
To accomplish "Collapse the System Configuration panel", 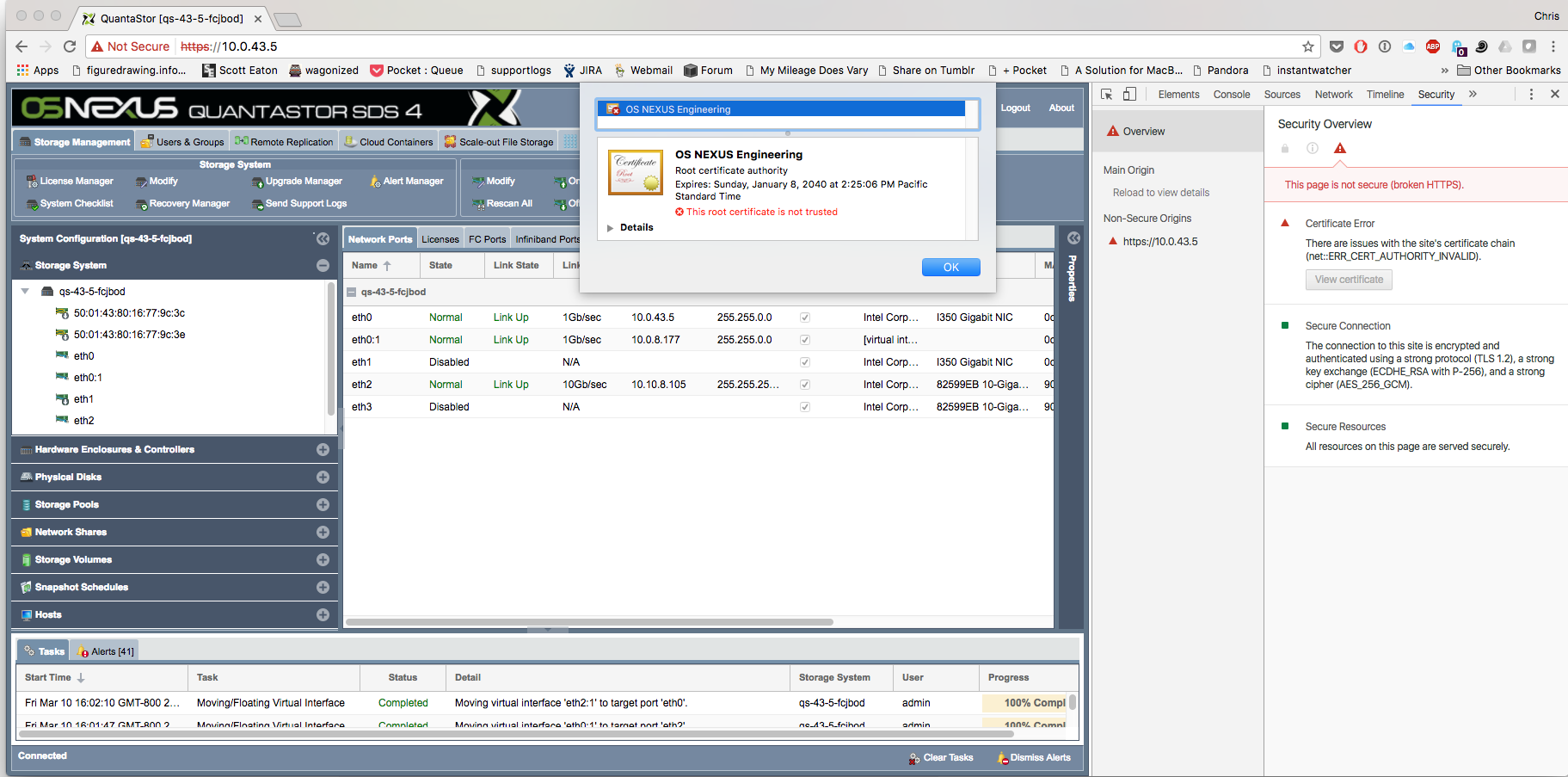I will pos(323,238).
